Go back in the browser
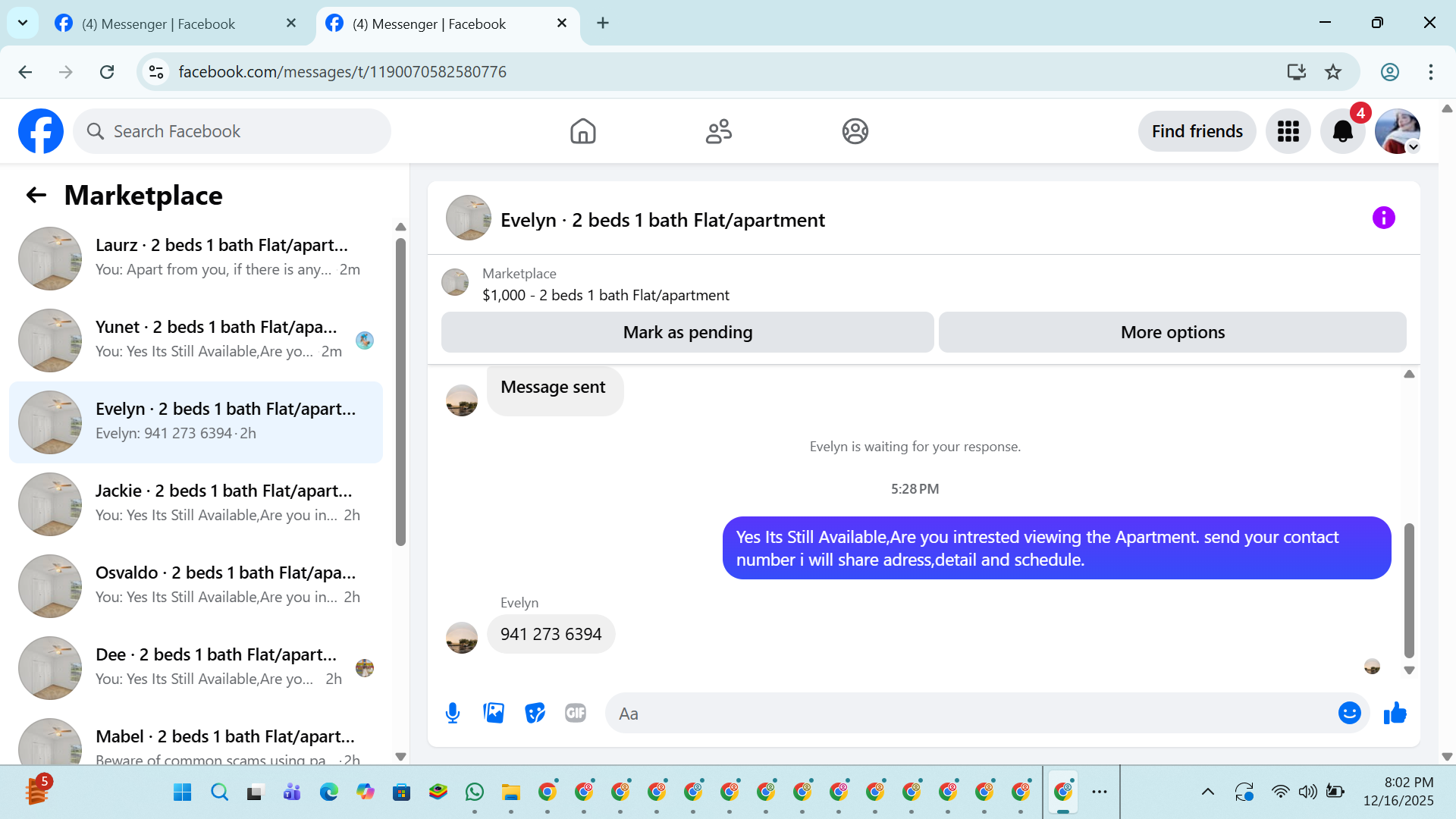The image size is (1456, 819). 25,72
